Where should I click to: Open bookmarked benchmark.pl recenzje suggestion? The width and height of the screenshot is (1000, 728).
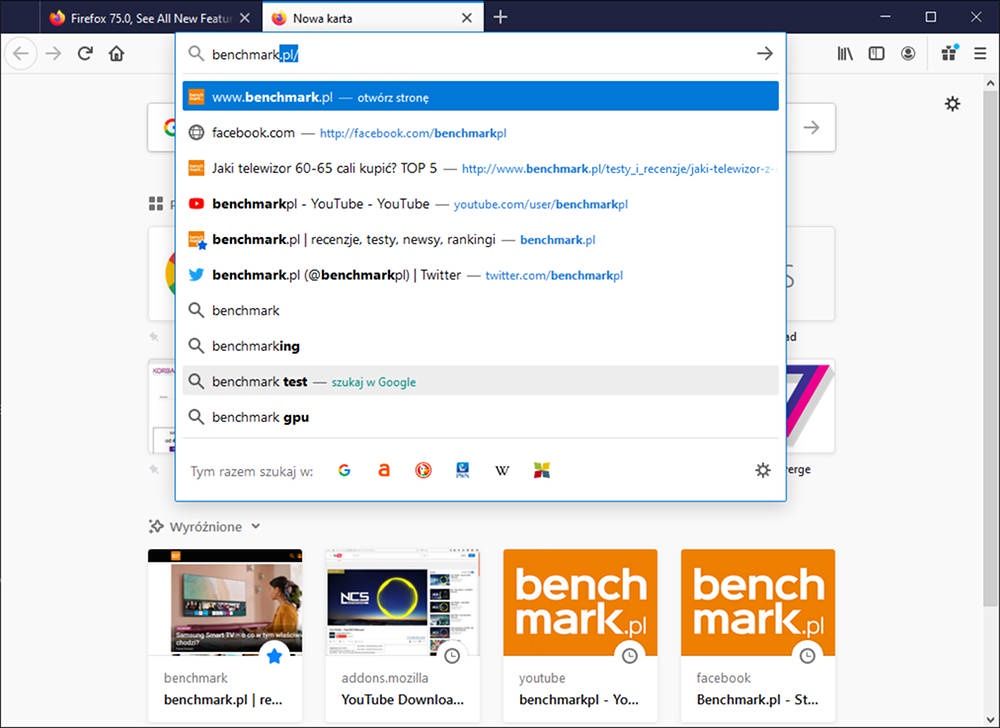coord(480,240)
